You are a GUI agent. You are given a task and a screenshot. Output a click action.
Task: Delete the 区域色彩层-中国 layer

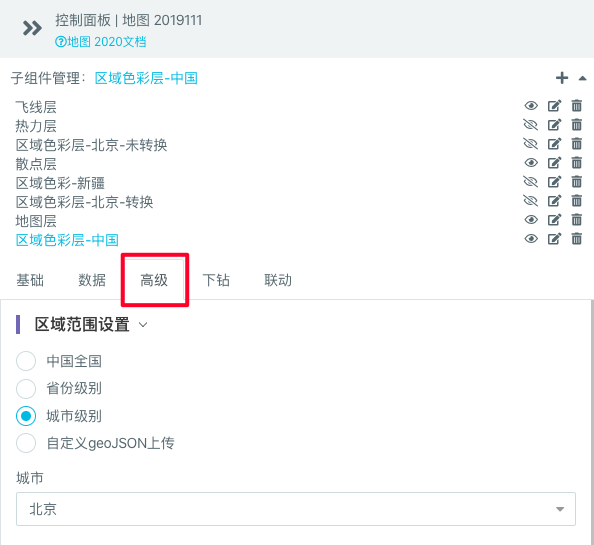tap(577, 239)
